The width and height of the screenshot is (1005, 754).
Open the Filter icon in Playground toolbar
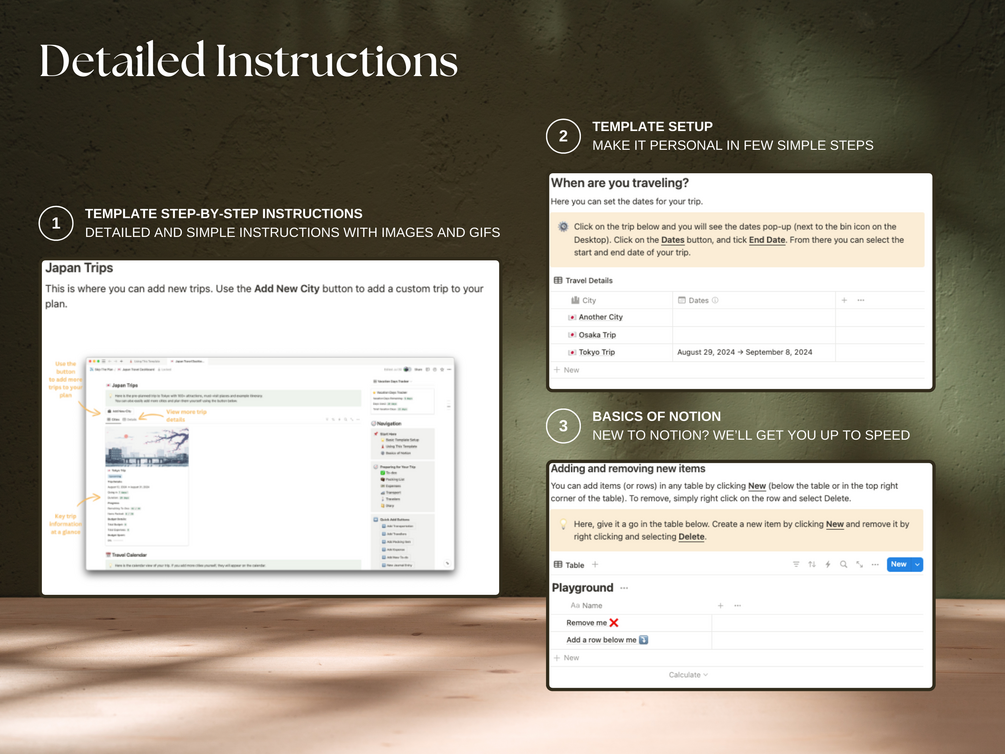796,564
